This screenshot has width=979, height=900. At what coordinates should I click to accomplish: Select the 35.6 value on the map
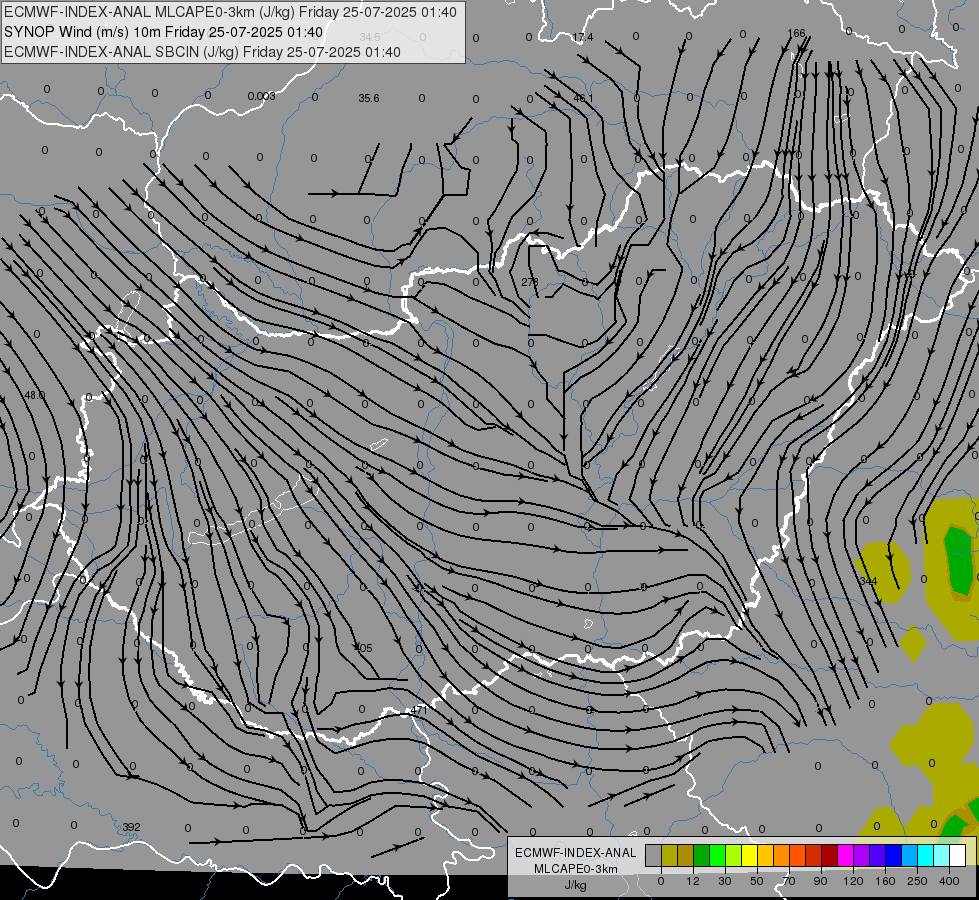[369, 98]
